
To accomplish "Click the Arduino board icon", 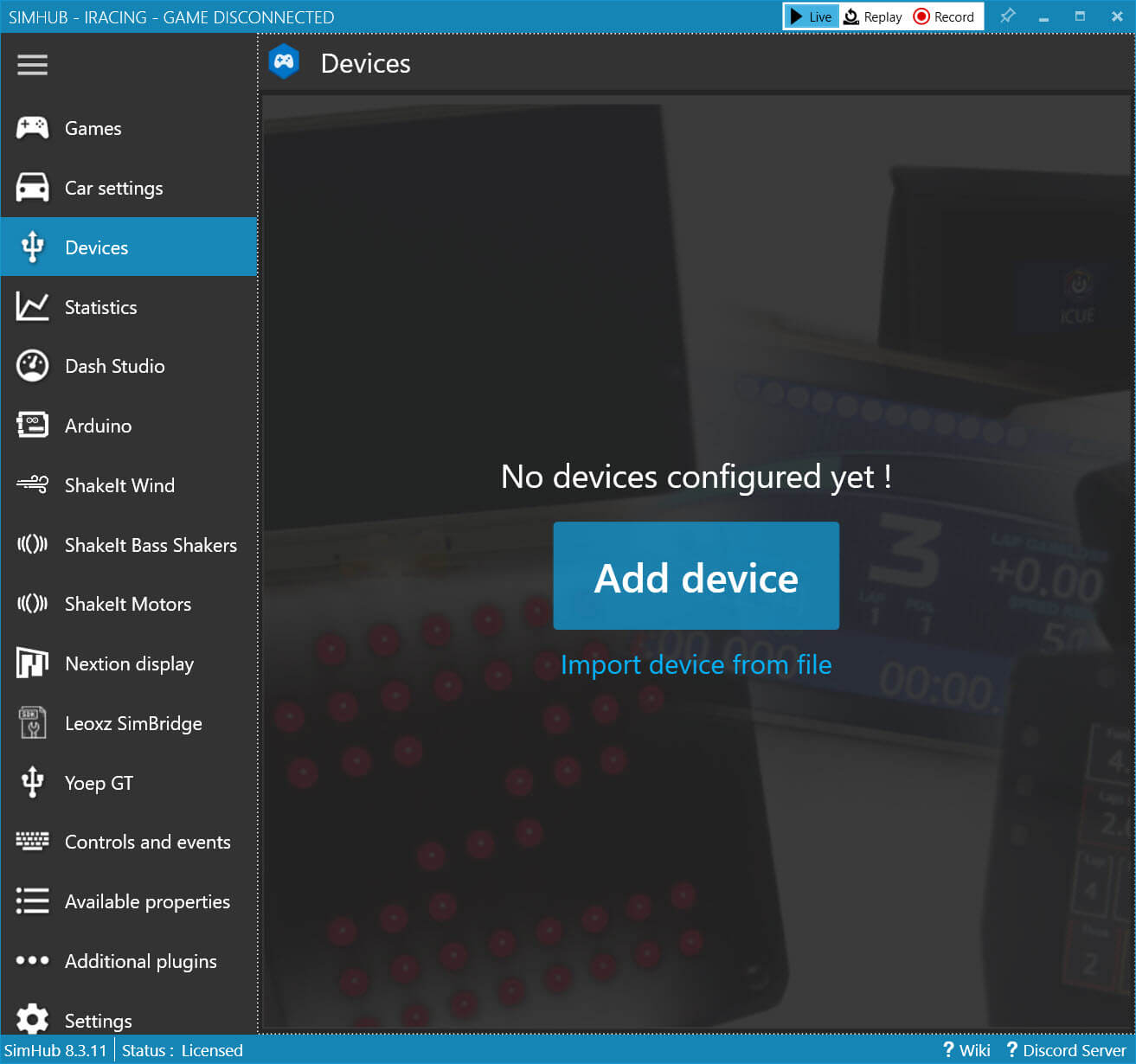I will click(x=33, y=426).
